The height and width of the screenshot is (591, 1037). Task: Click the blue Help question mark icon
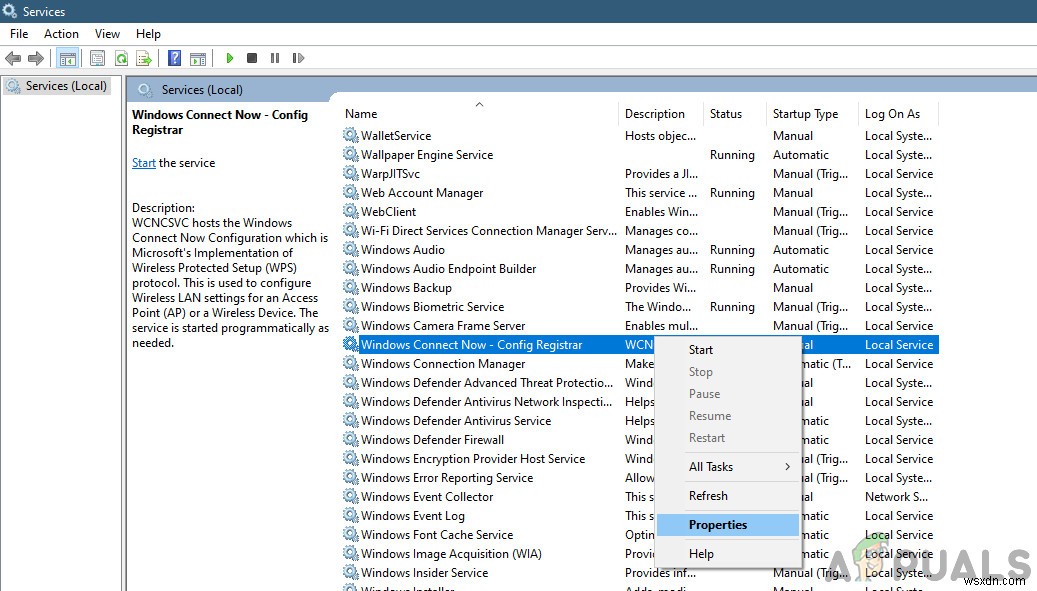tap(175, 59)
